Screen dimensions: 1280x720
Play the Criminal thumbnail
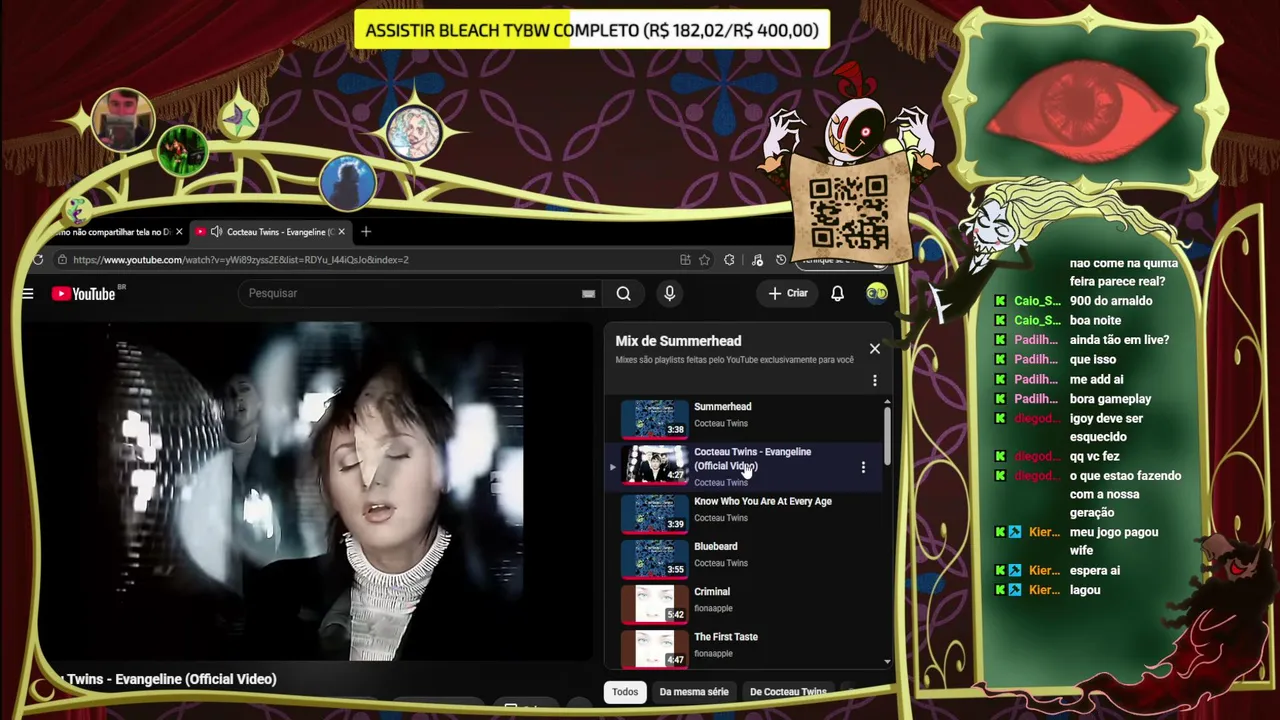tap(654, 604)
